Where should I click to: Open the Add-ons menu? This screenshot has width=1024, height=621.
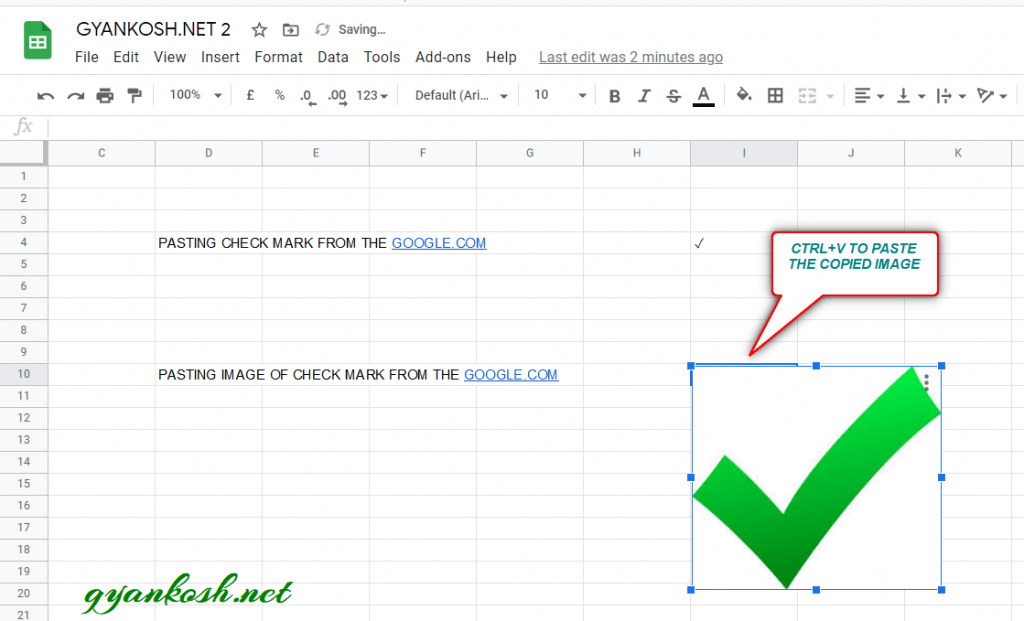click(443, 57)
